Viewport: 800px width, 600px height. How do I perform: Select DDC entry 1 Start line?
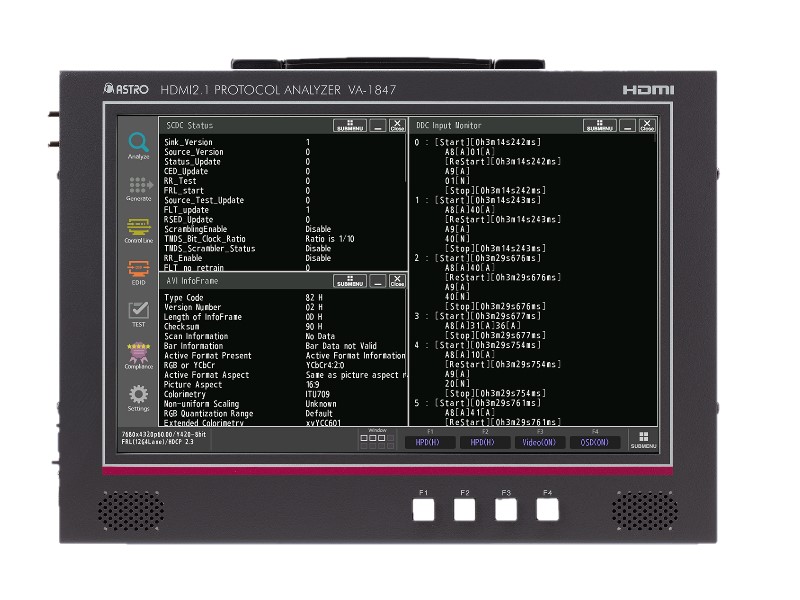point(478,200)
